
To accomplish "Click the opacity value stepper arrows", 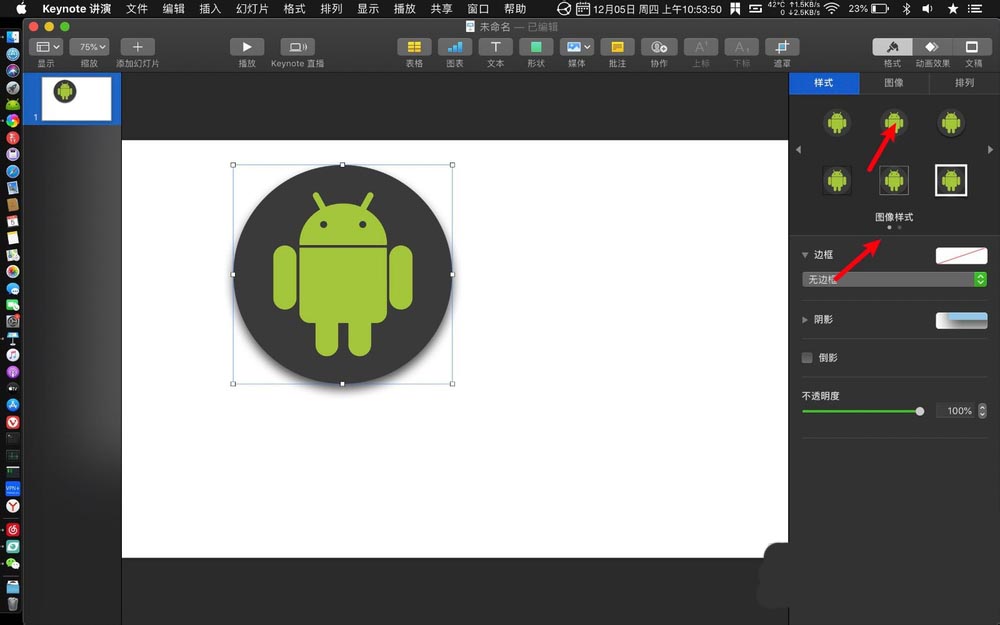I will (x=982, y=411).
